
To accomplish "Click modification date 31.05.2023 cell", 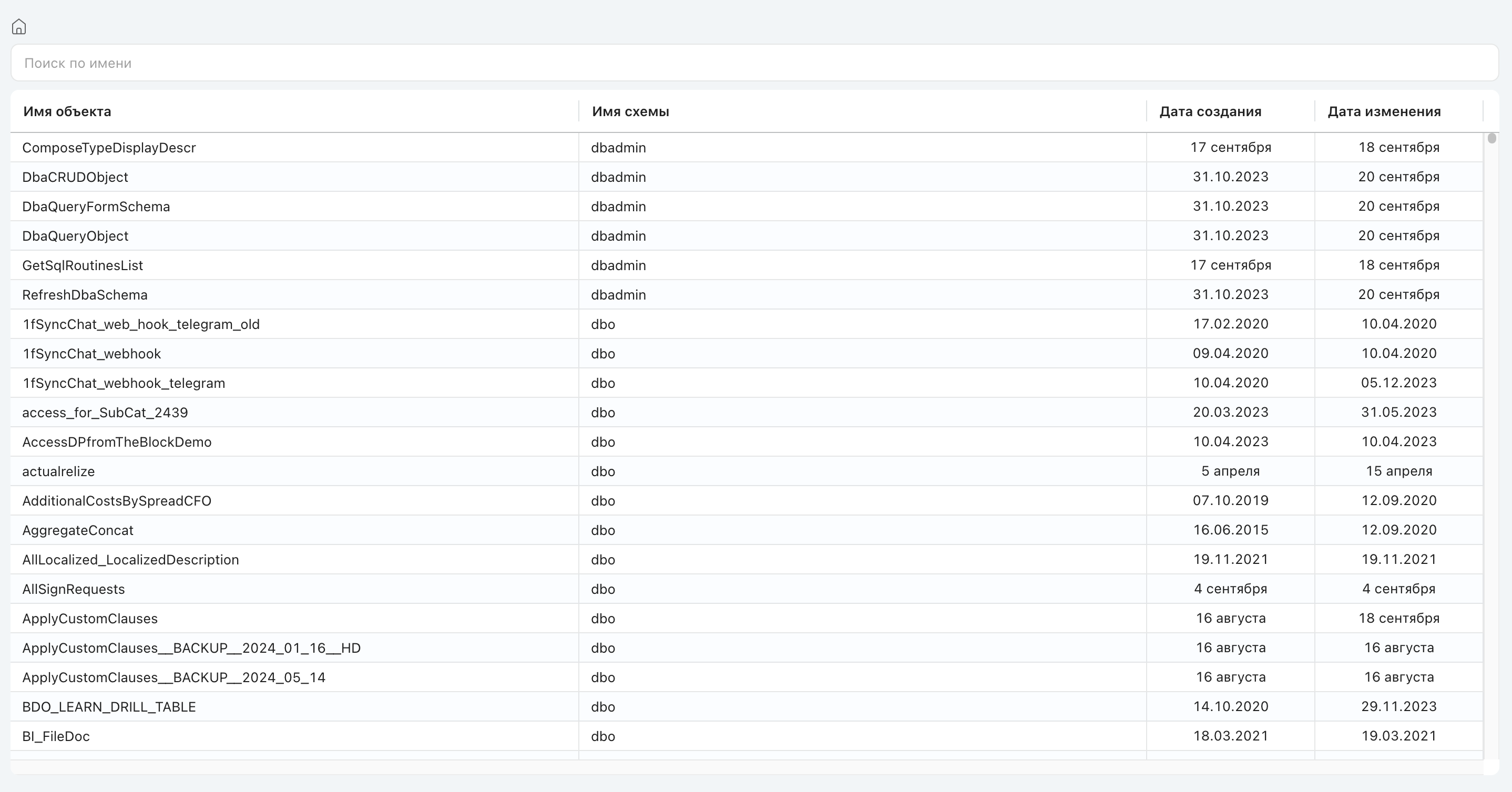I will pos(1399,412).
